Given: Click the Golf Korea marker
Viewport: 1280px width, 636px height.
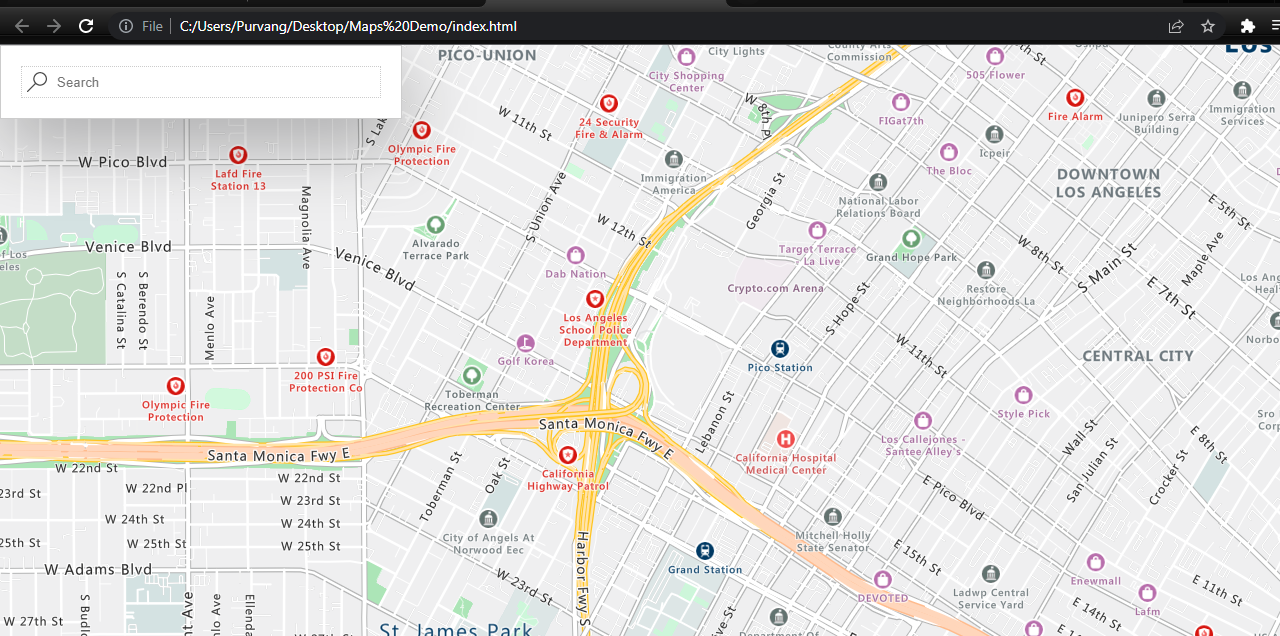Looking at the screenshot, I should pyautogui.click(x=526, y=343).
